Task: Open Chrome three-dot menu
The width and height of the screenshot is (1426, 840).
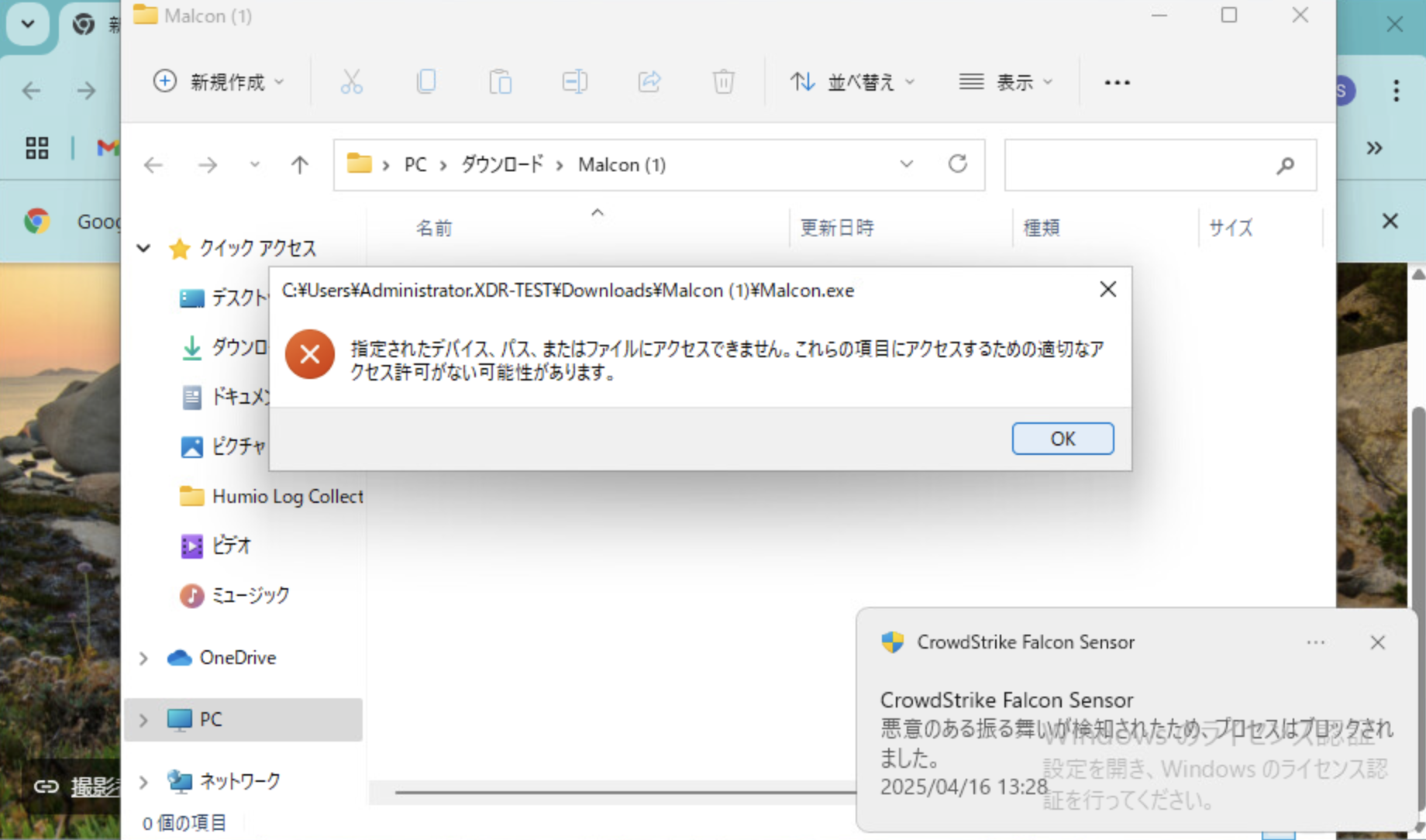Action: click(1396, 91)
